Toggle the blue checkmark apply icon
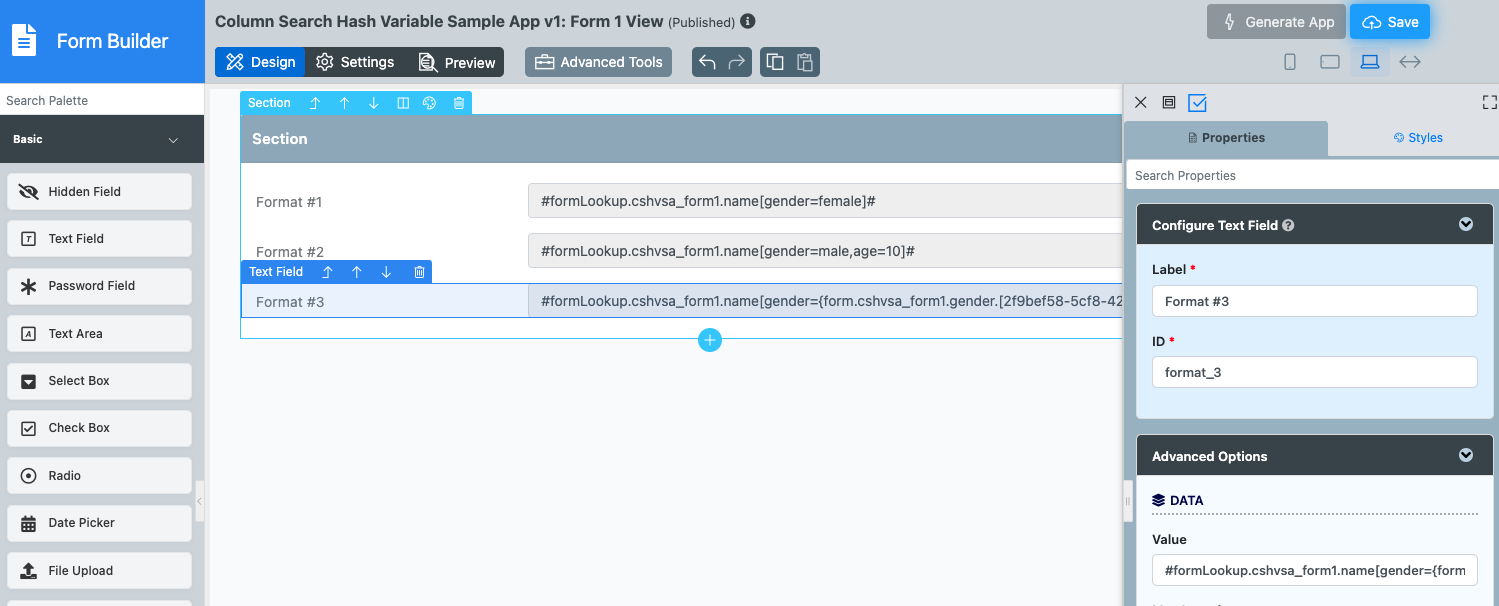Screen dimensions: 1499x606 click(1197, 102)
